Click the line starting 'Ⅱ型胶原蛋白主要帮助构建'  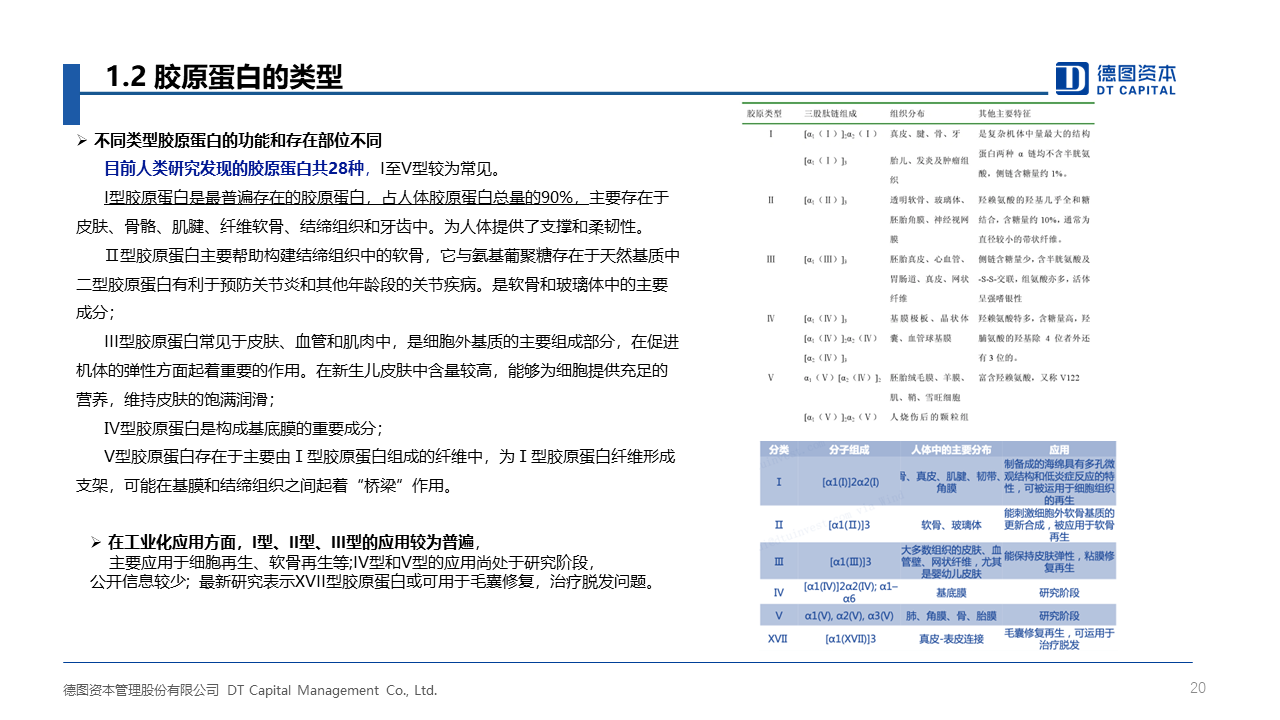click(x=392, y=255)
